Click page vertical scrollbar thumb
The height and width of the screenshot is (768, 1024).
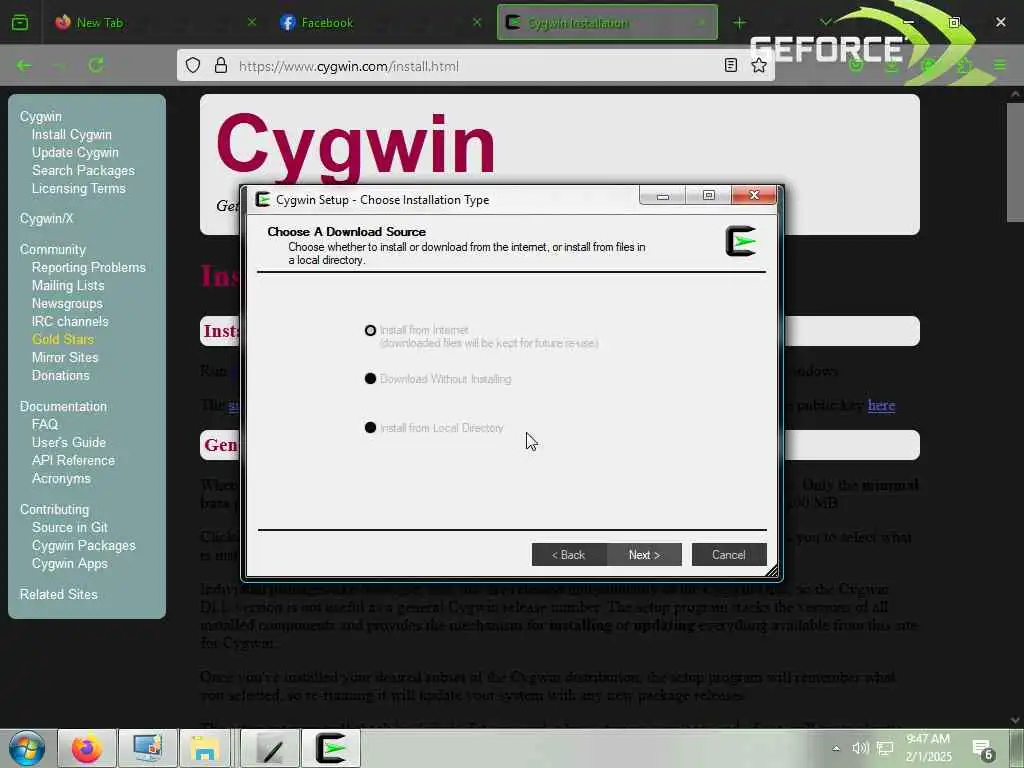click(x=1015, y=162)
